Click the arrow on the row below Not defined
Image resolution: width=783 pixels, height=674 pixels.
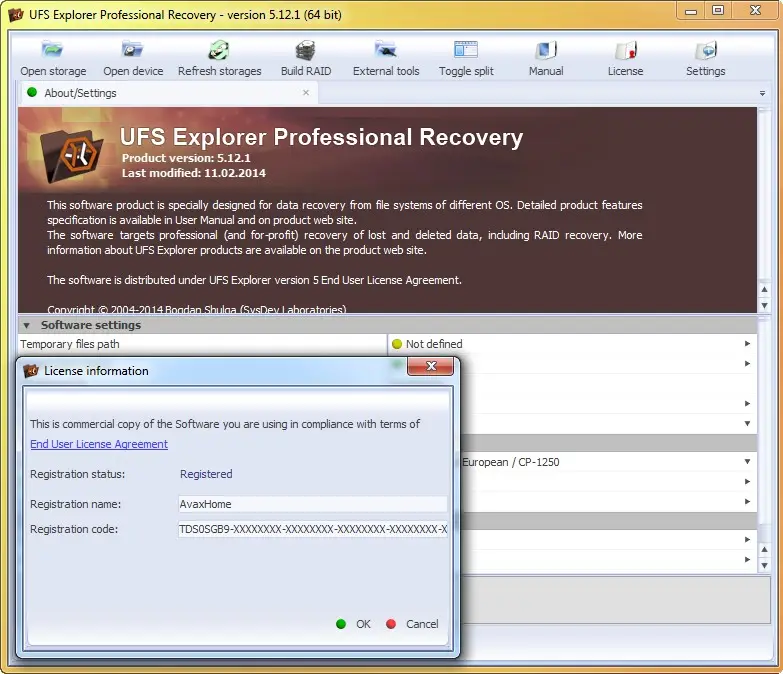click(x=747, y=363)
